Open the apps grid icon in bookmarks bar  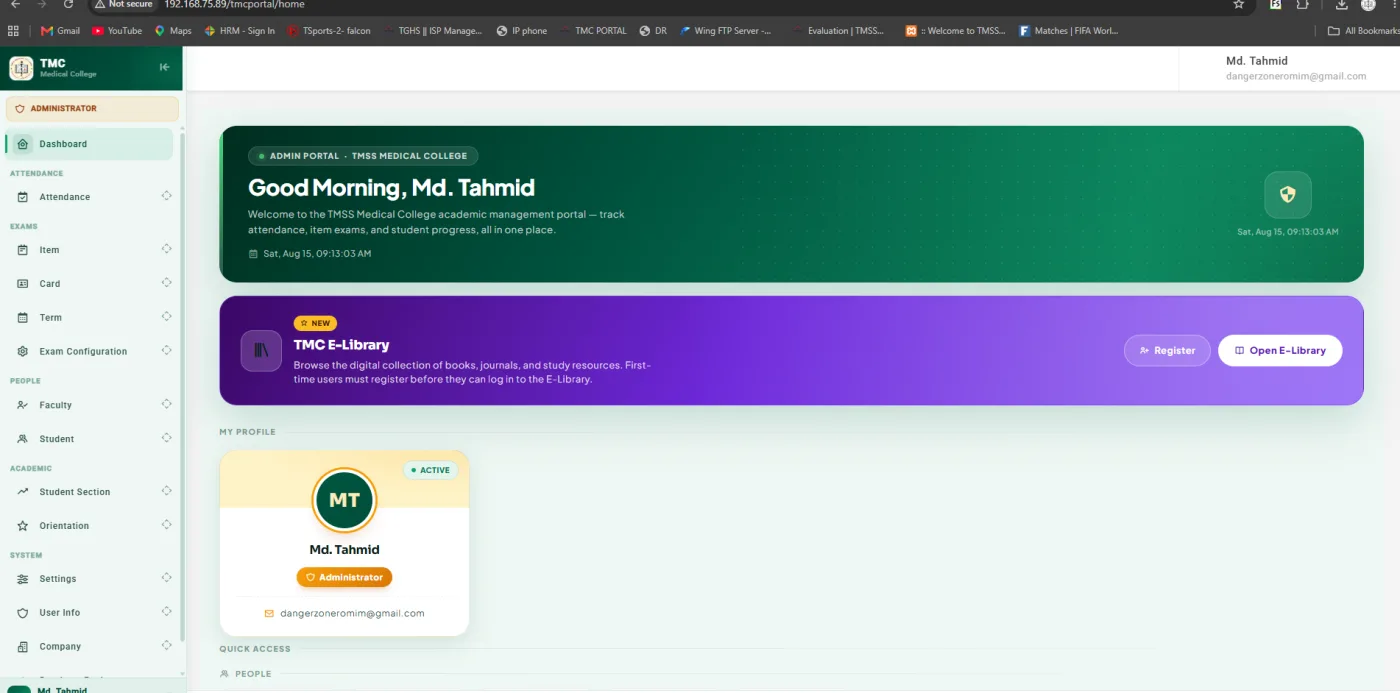pos(14,31)
